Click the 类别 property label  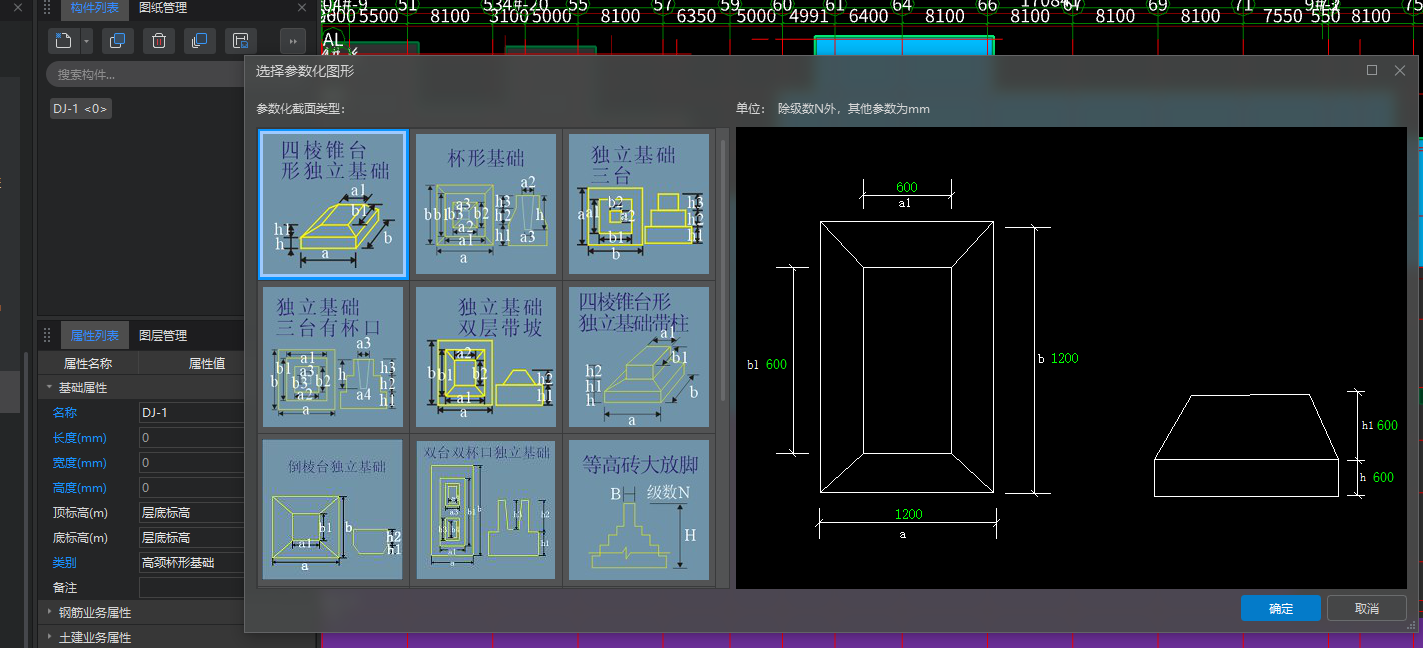click(65, 562)
